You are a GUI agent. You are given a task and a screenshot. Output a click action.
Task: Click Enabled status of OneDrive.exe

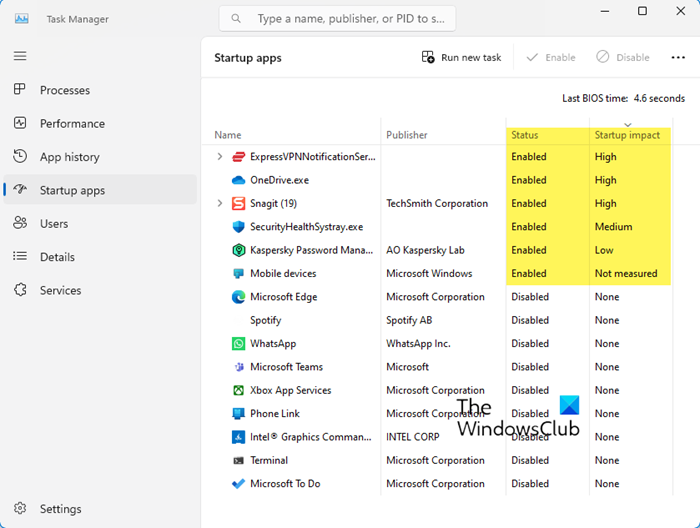tap(529, 180)
